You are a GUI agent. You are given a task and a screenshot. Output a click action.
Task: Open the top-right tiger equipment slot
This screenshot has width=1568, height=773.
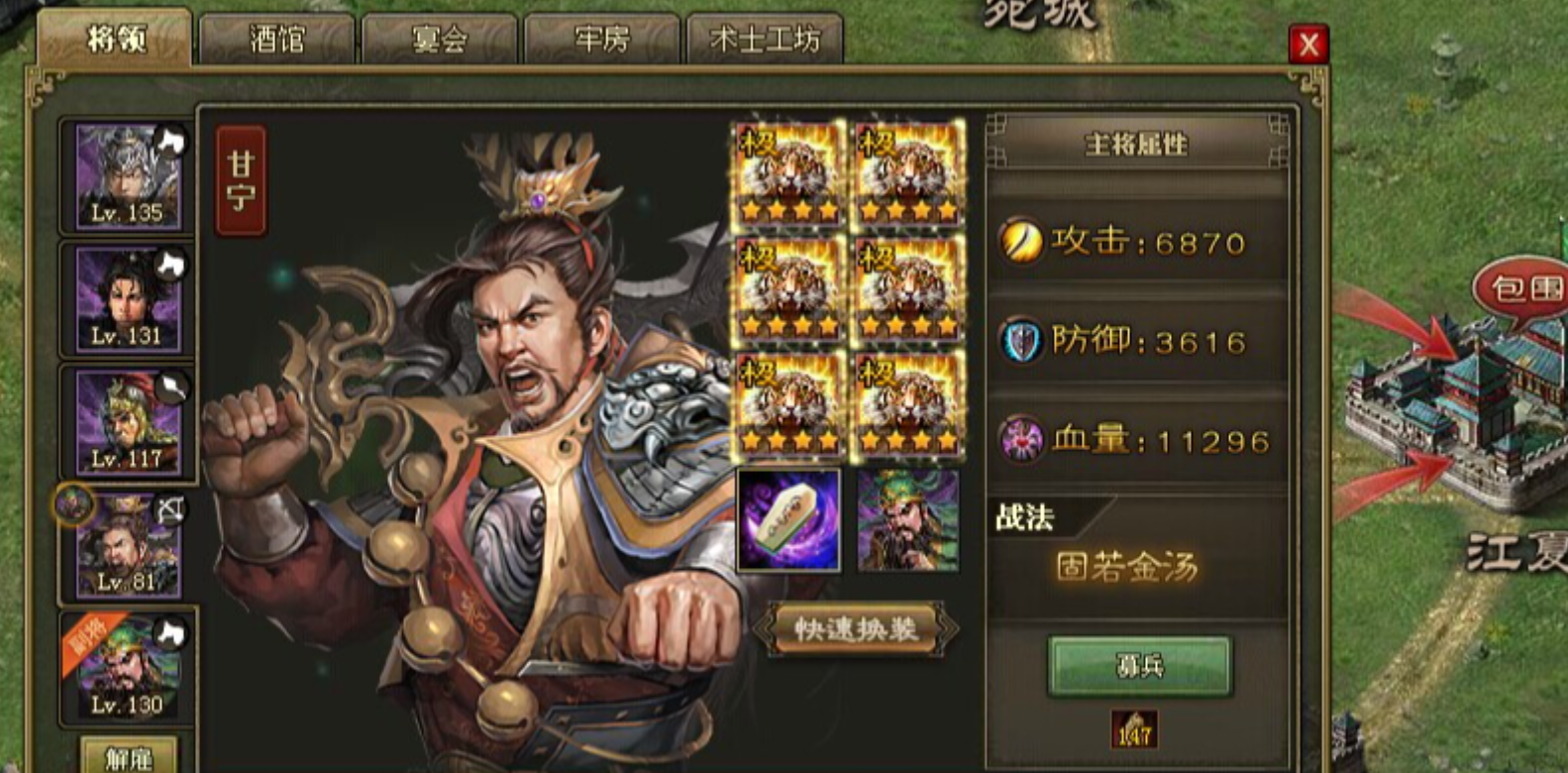908,175
